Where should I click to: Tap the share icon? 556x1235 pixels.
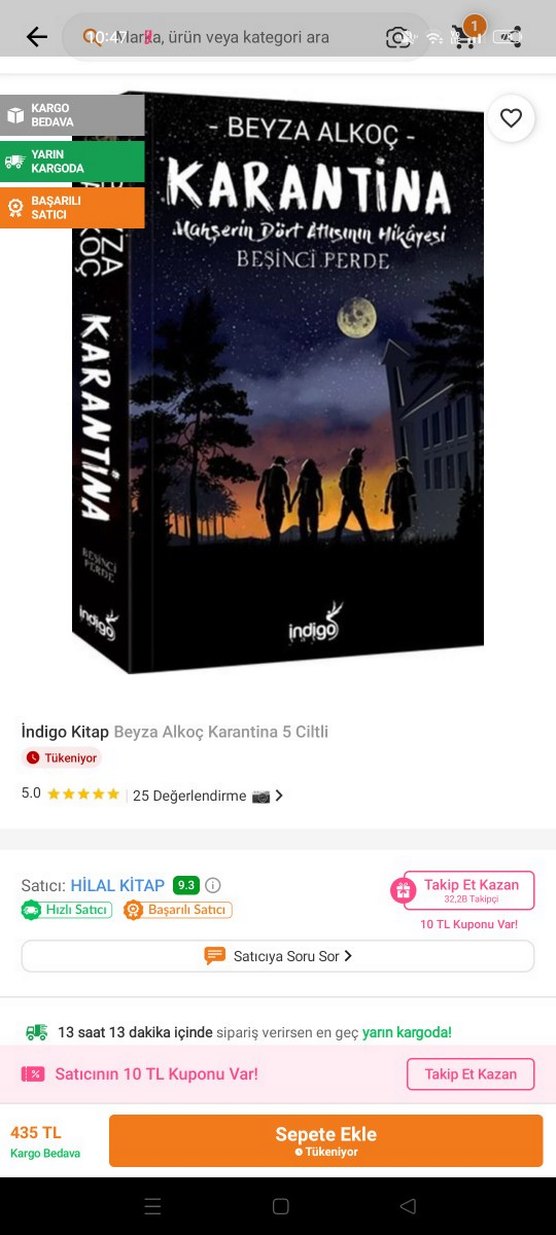[x=510, y=38]
